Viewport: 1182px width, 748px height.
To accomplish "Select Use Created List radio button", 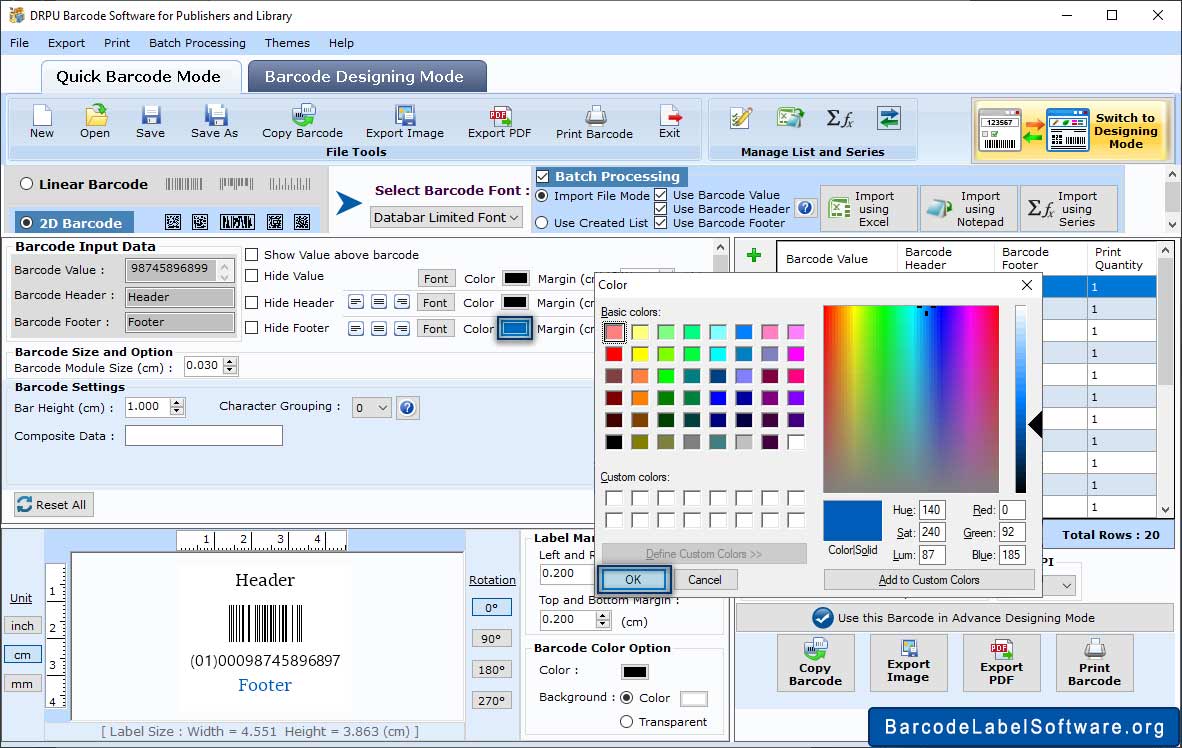I will coord(541,223).
